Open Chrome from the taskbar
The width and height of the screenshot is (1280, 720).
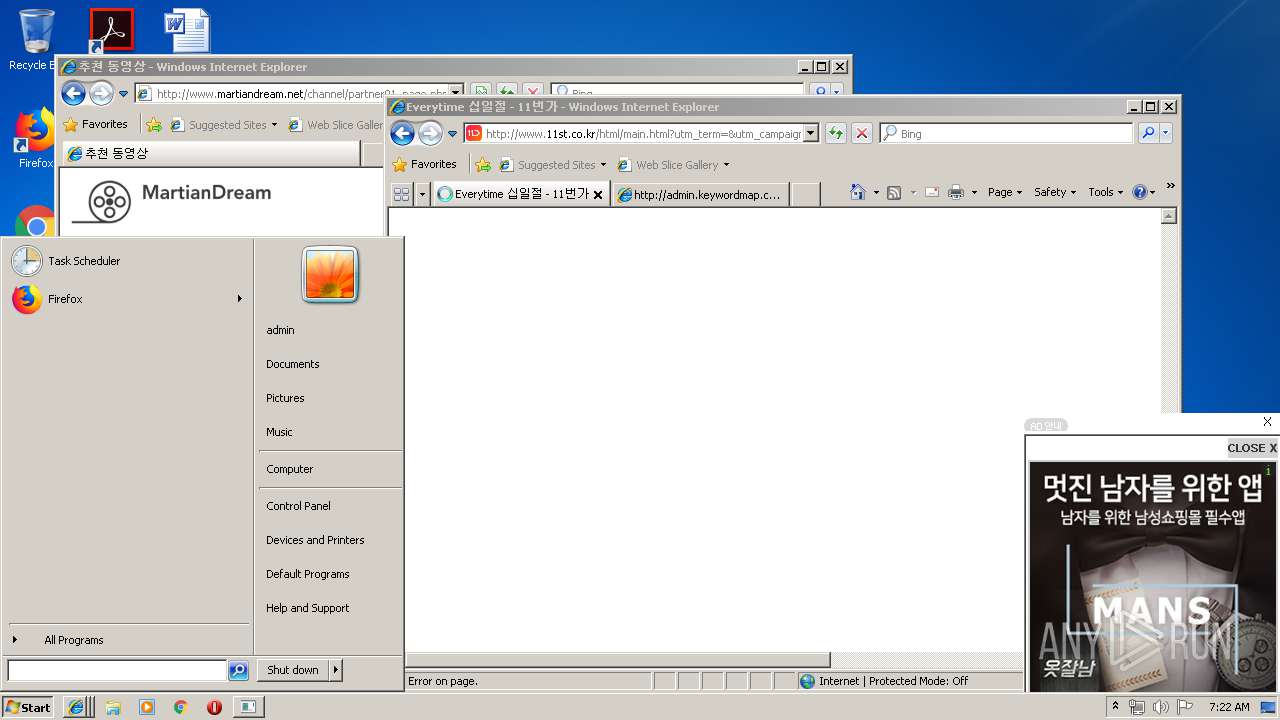pyautogui.click(x=180, y=707)
